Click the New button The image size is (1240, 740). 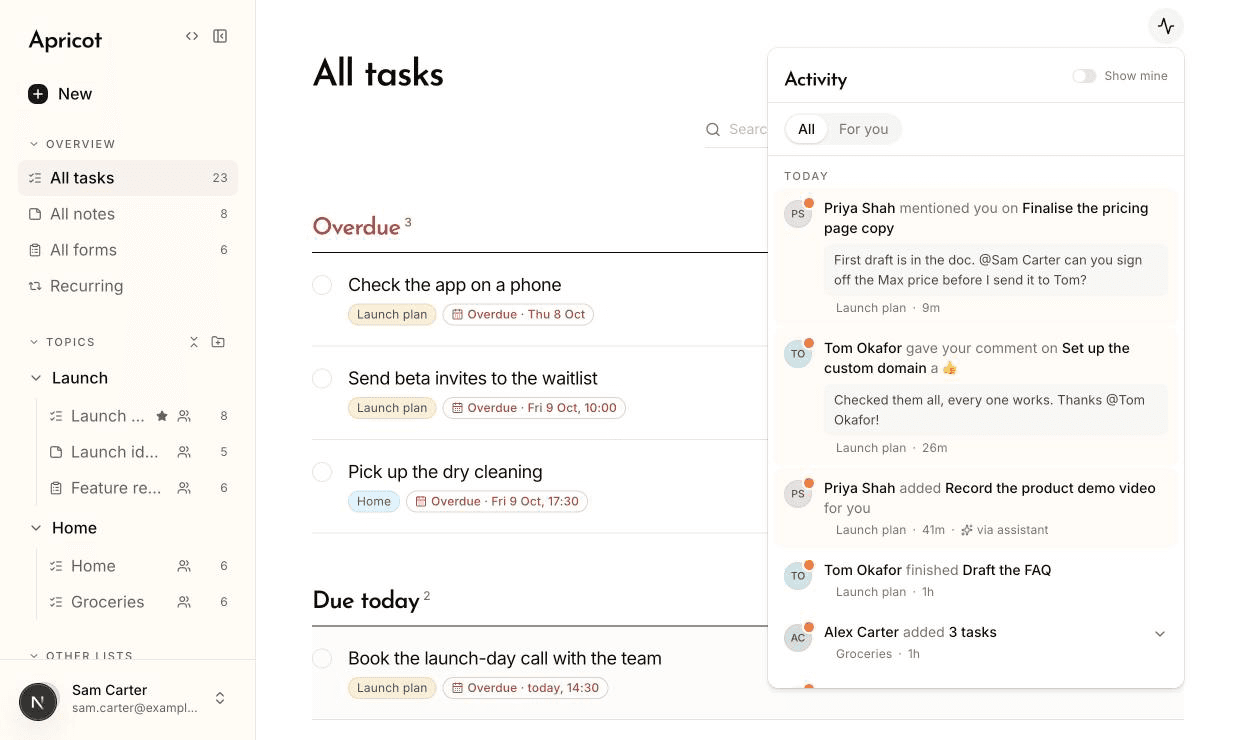pos(60,94)
